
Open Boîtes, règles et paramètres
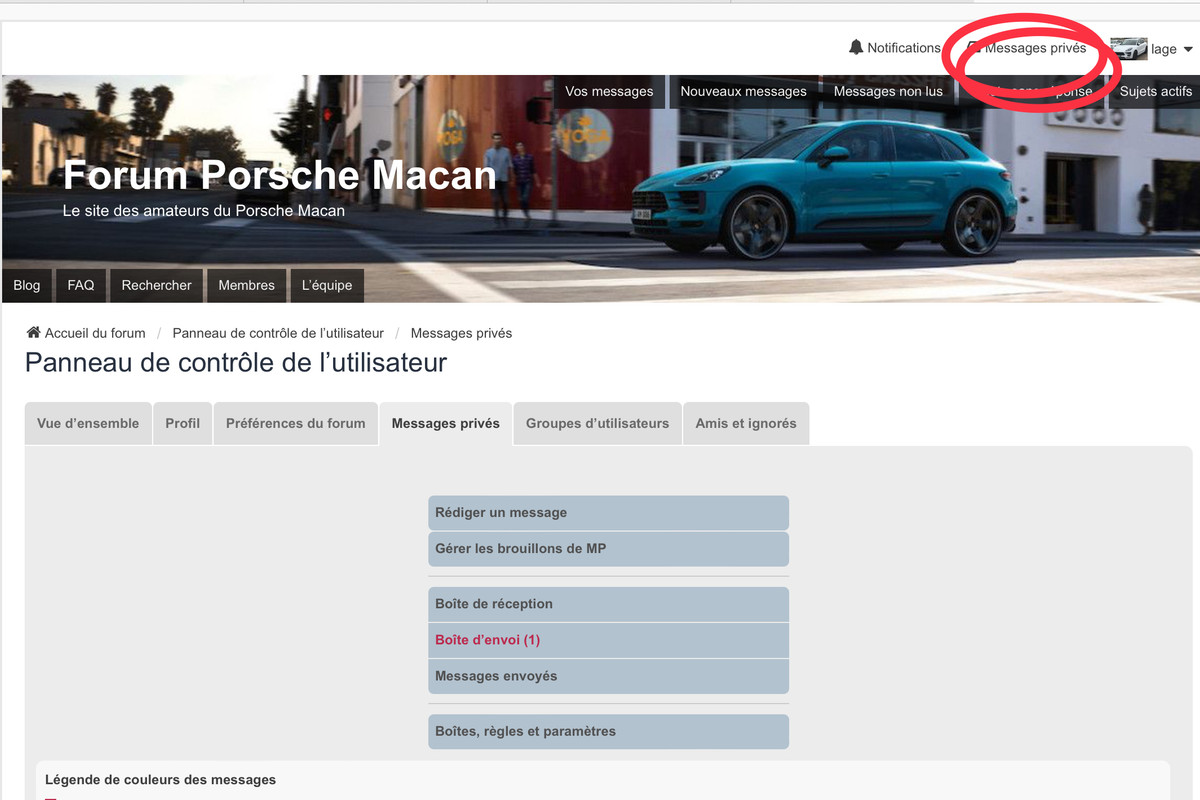point(608,731)
